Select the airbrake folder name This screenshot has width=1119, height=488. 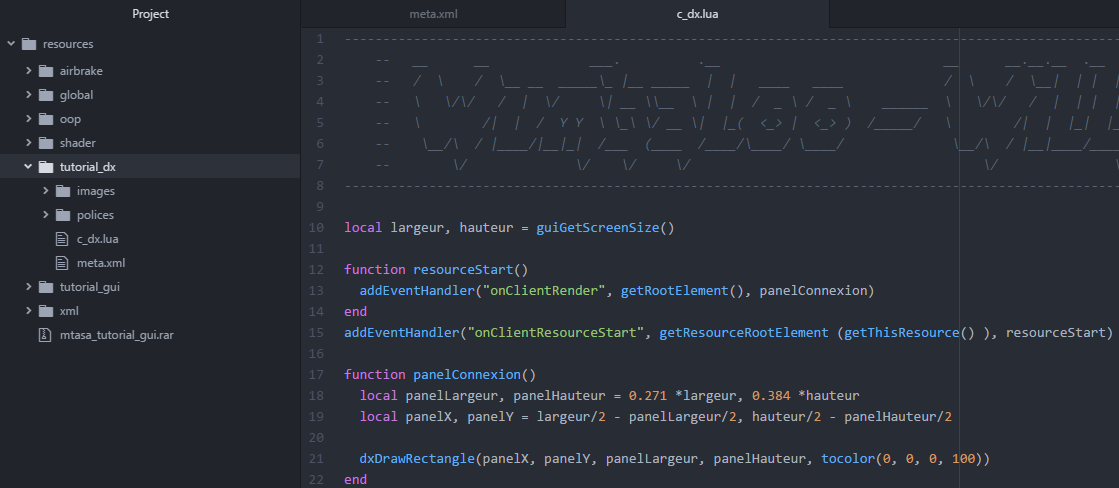[81, 71]
